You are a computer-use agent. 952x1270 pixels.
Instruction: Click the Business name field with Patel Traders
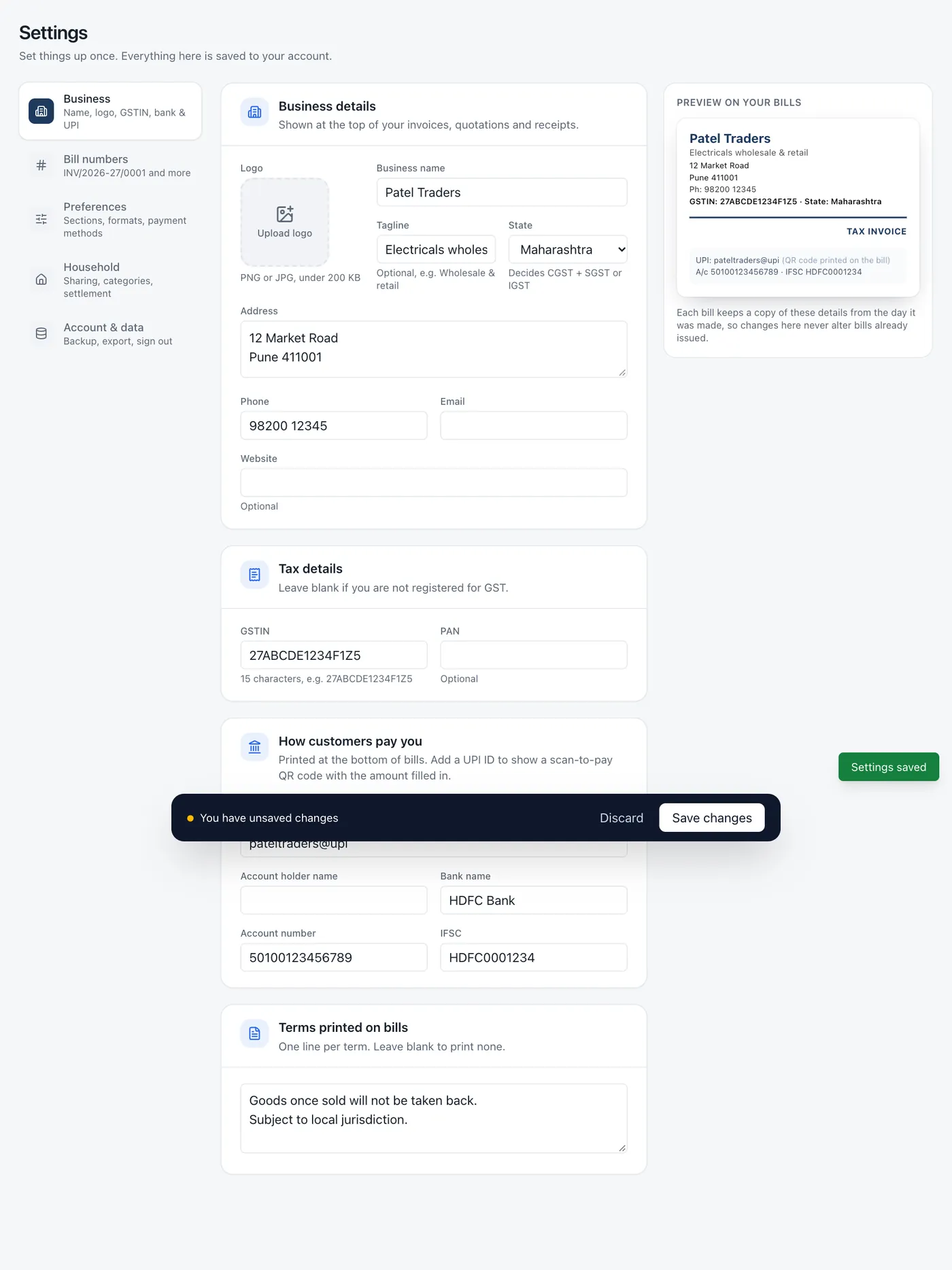502,193
